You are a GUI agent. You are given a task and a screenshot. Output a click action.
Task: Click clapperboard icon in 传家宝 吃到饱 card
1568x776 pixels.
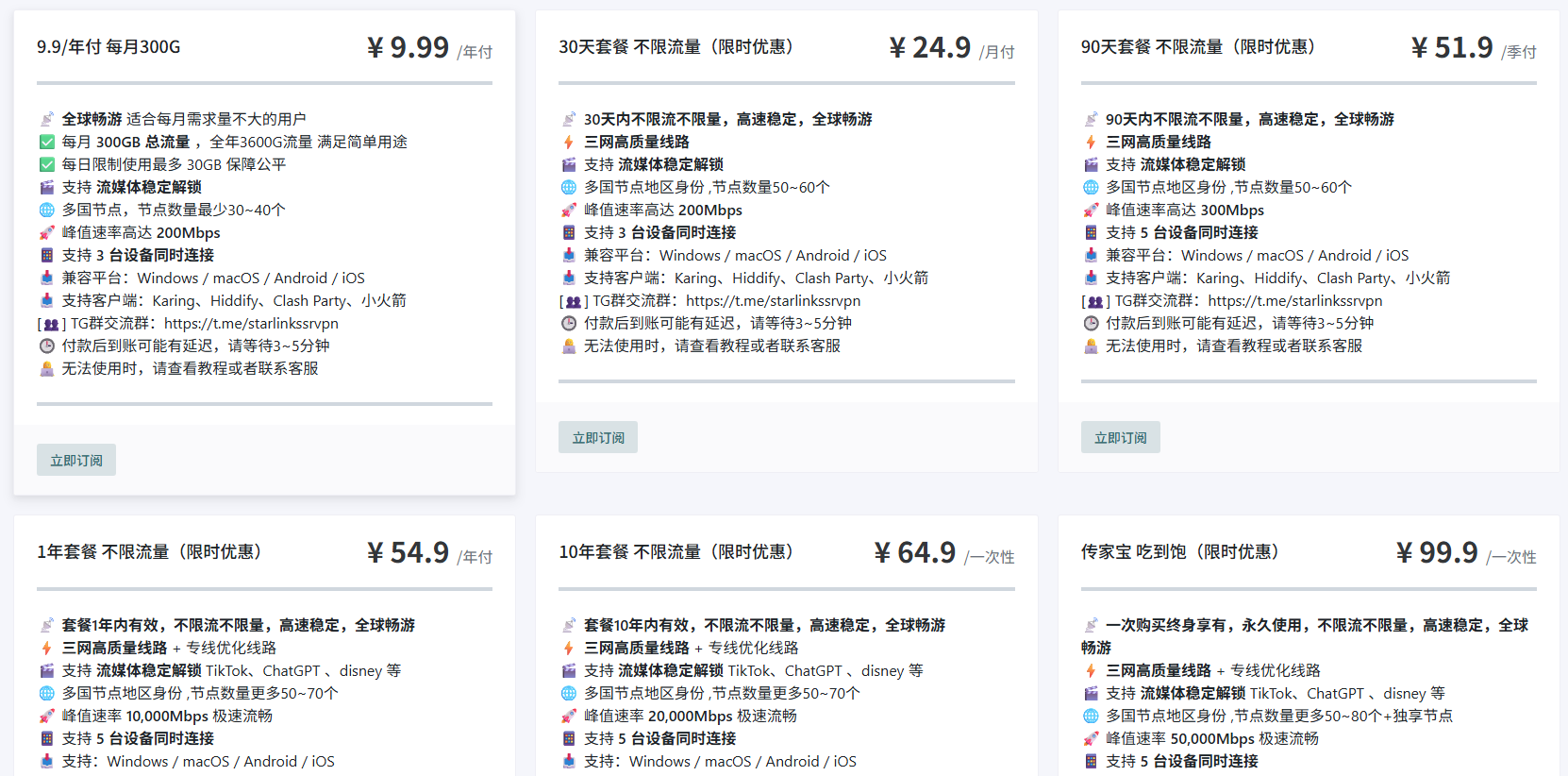coord(1091,693)
